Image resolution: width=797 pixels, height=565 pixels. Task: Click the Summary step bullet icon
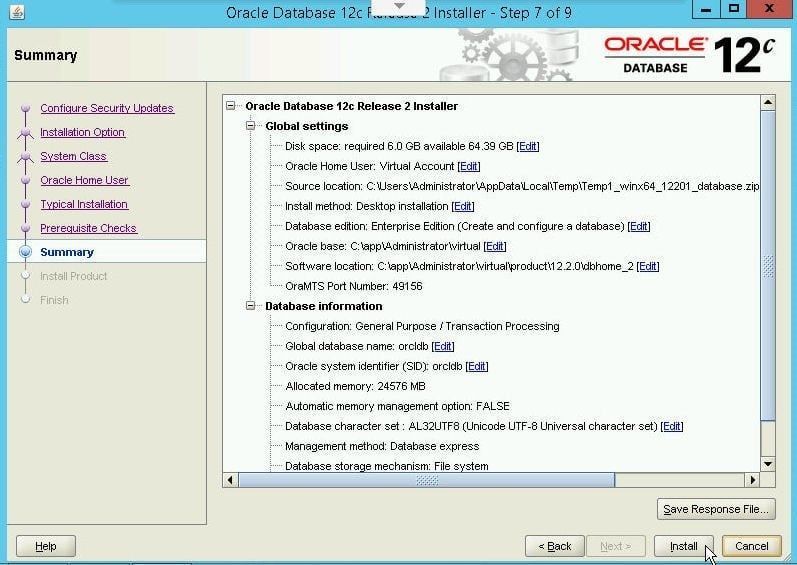(25, 252)
